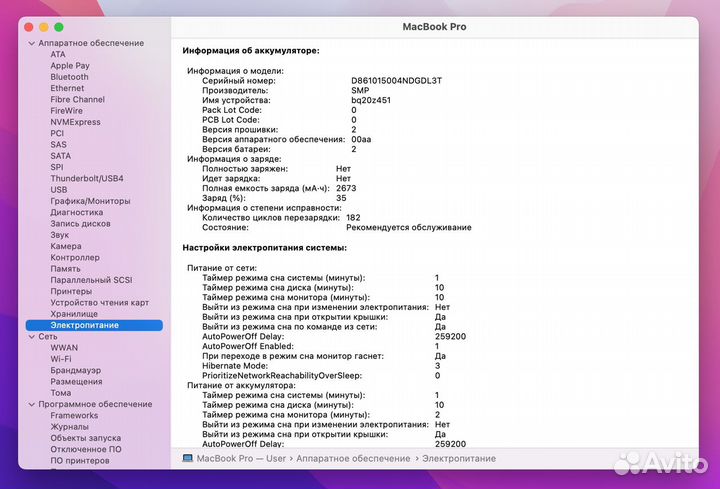Close the System Information window
Image resolution: width=720 pixels, height=489 pixels.
pyautogui.click(x=28, y=28)
